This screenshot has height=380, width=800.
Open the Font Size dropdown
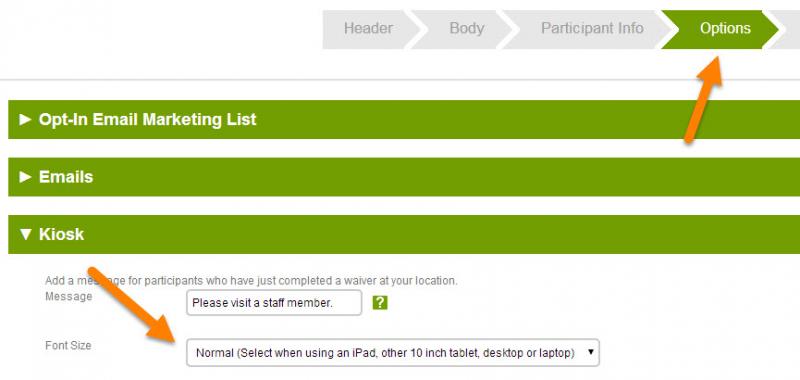tap(393, 352)
